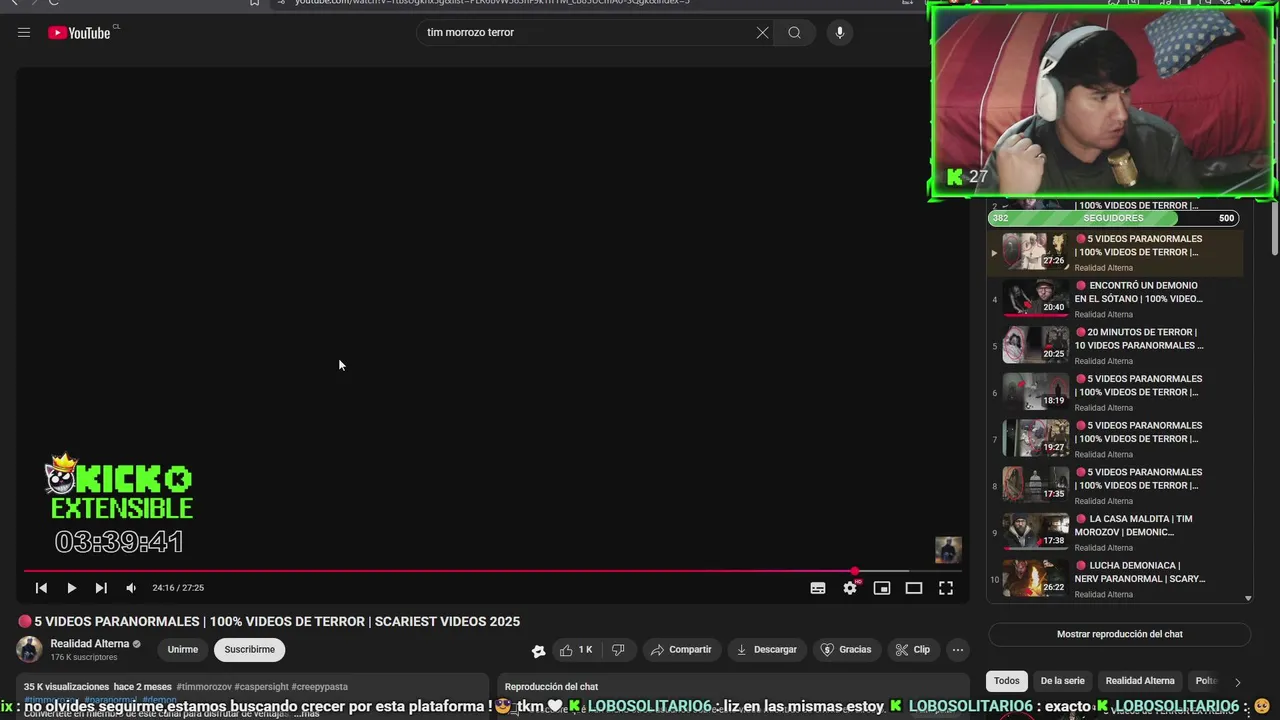
Task: Enter full screen mode
Action: [x=946, y=588]
